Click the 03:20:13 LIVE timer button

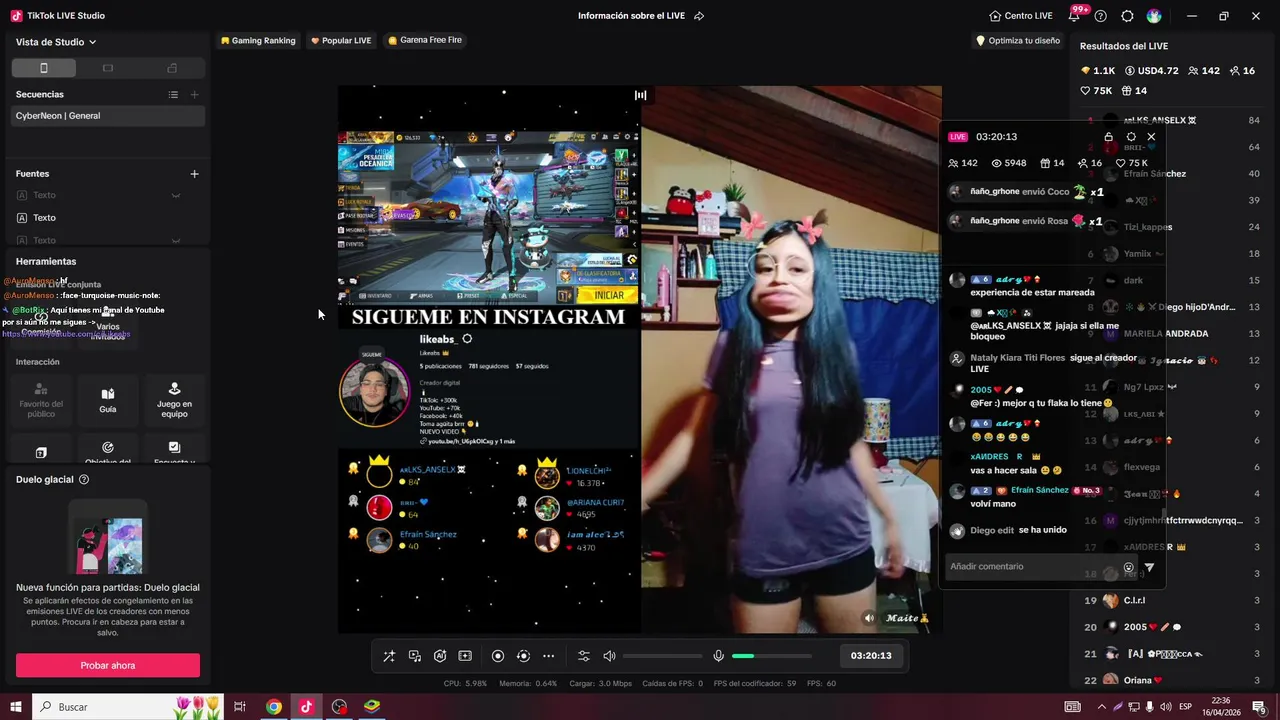(871, 656)
